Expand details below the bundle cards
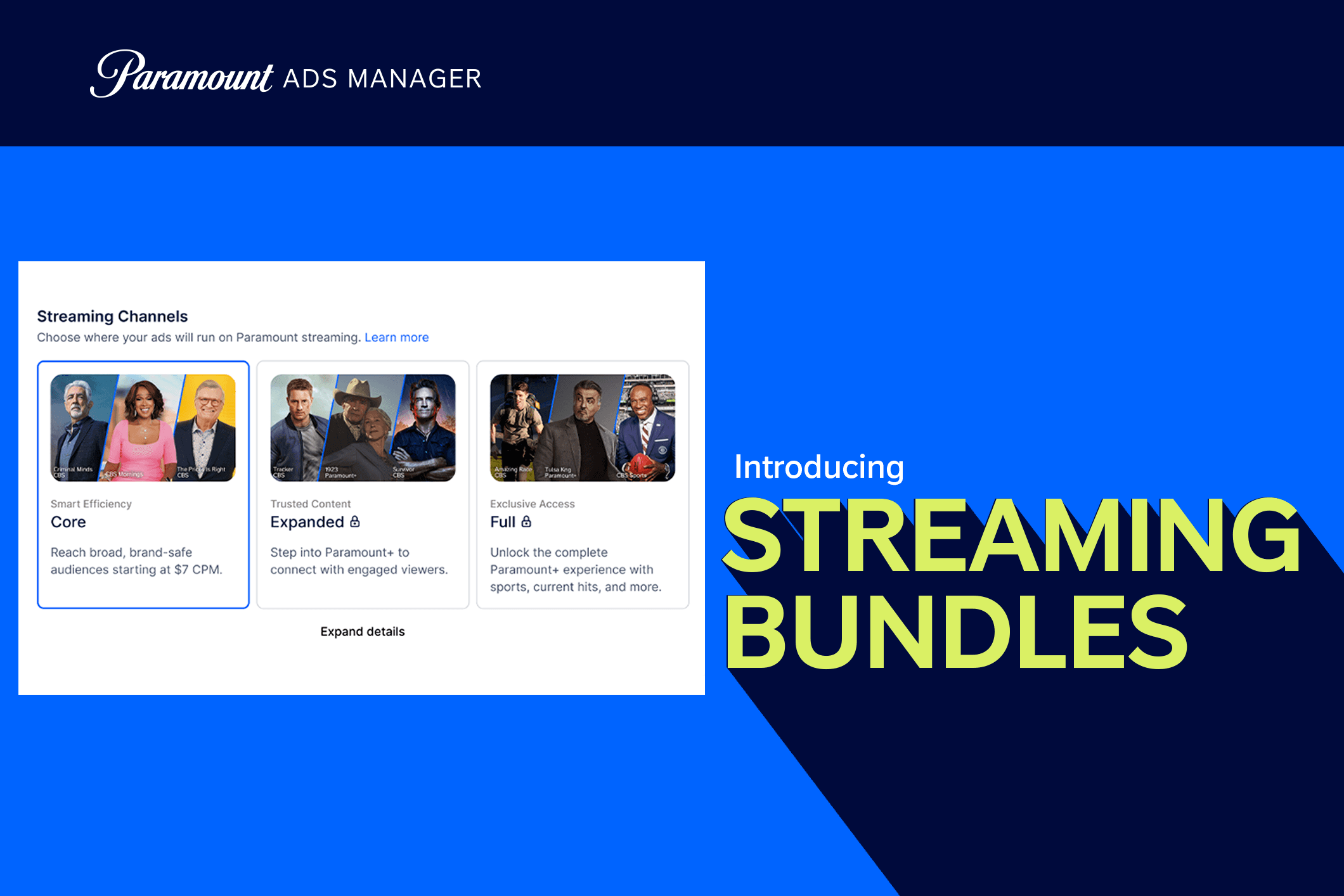 [362, 631]
